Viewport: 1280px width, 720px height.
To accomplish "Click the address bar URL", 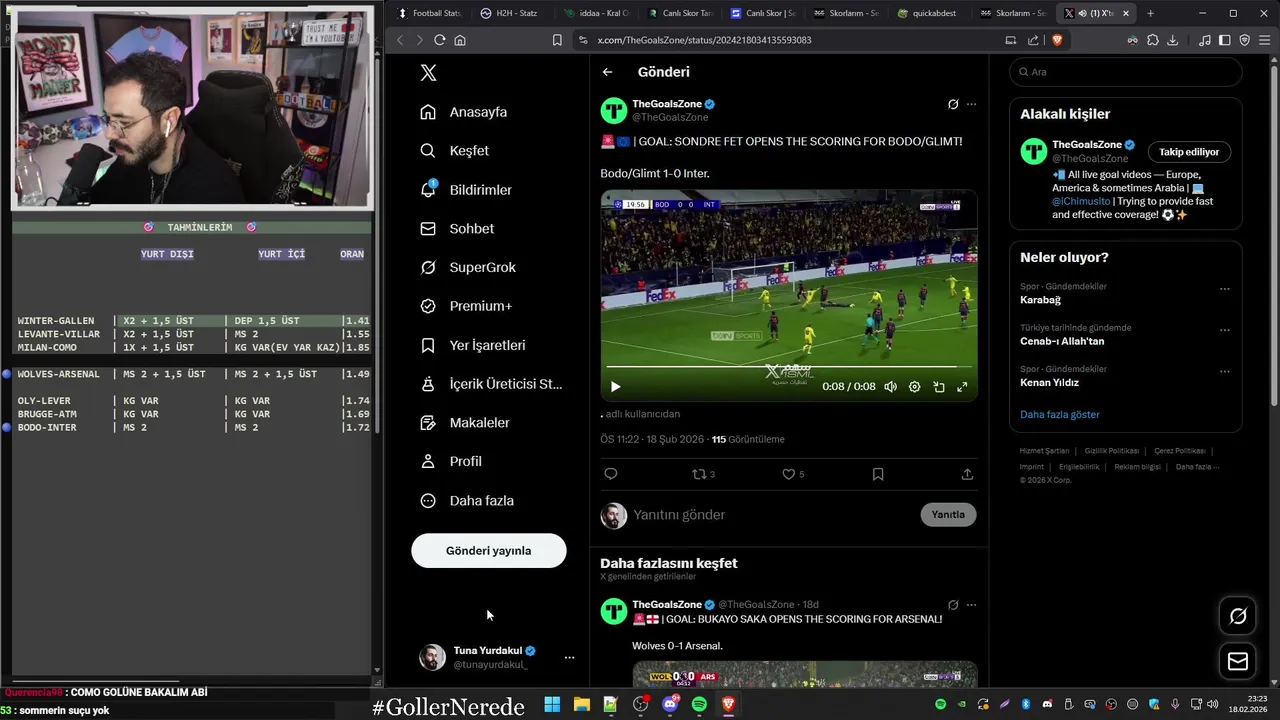I will [704, 40].
